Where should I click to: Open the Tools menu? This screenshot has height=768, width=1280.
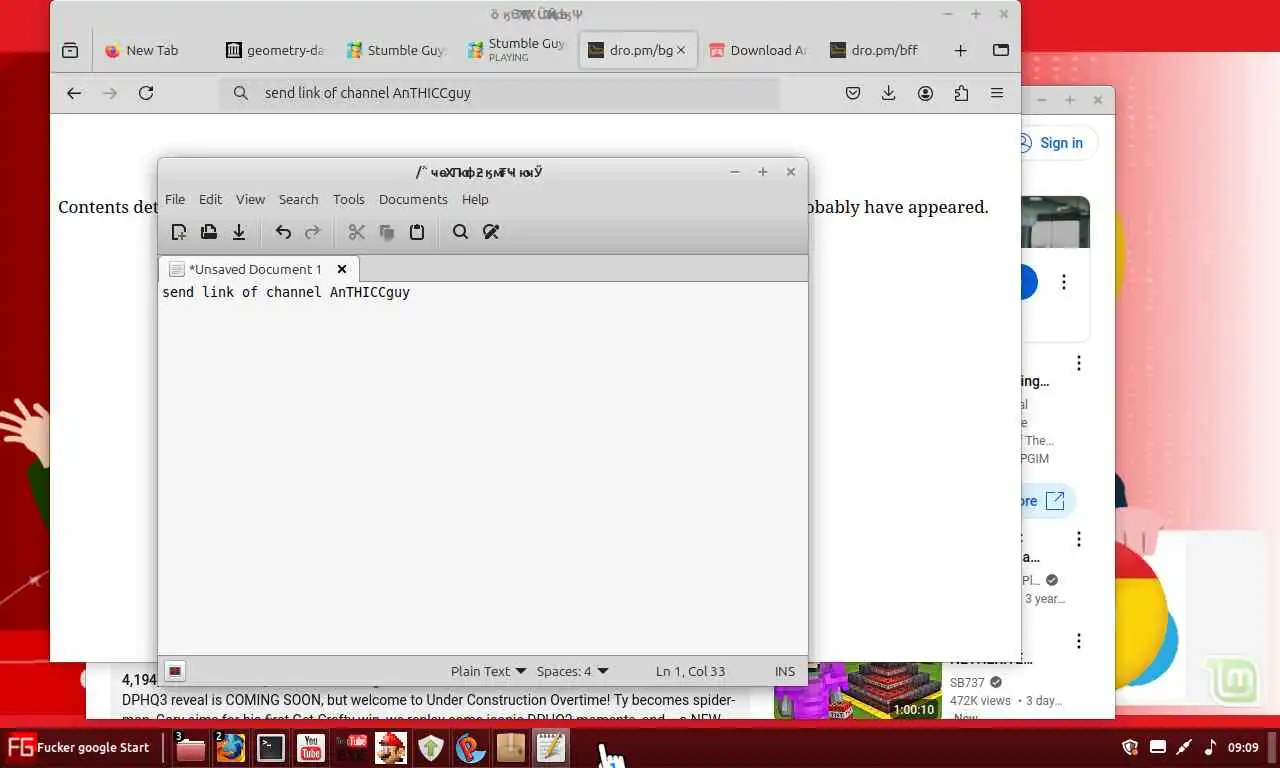349,199
